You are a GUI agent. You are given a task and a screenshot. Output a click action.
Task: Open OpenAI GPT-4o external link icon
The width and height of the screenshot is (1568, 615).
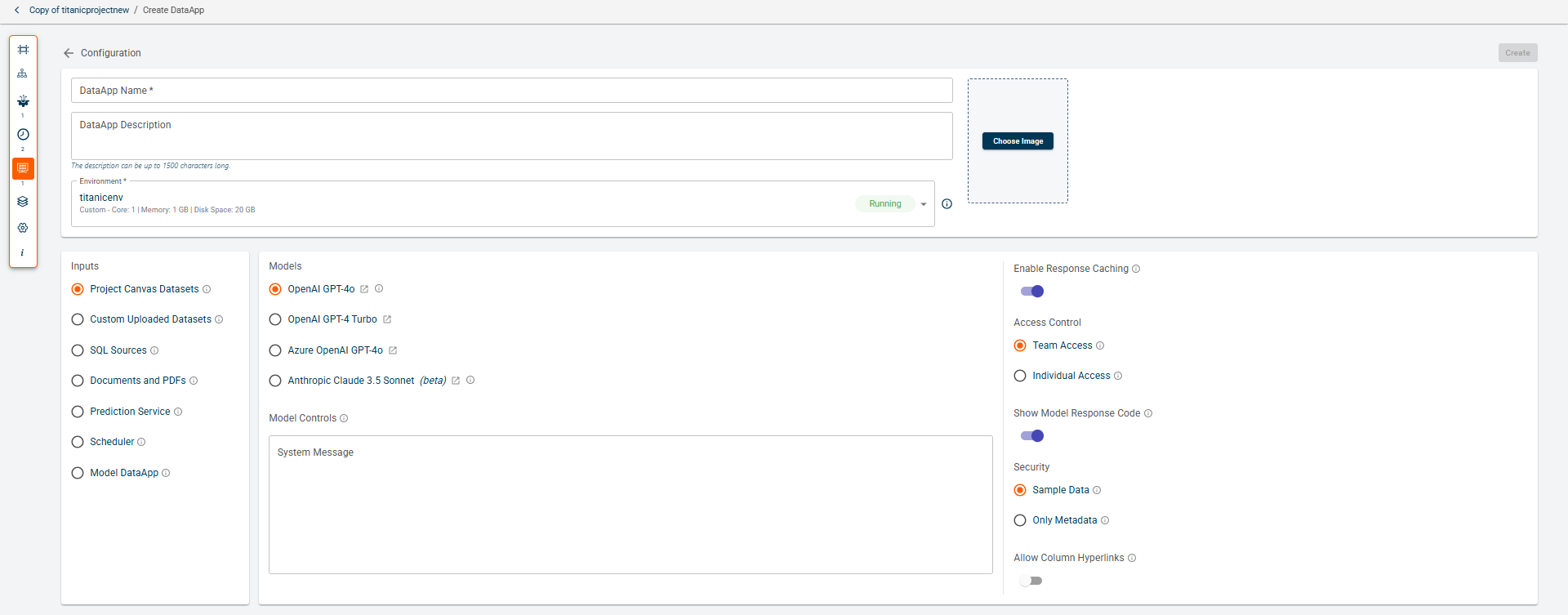click(364, 289)
